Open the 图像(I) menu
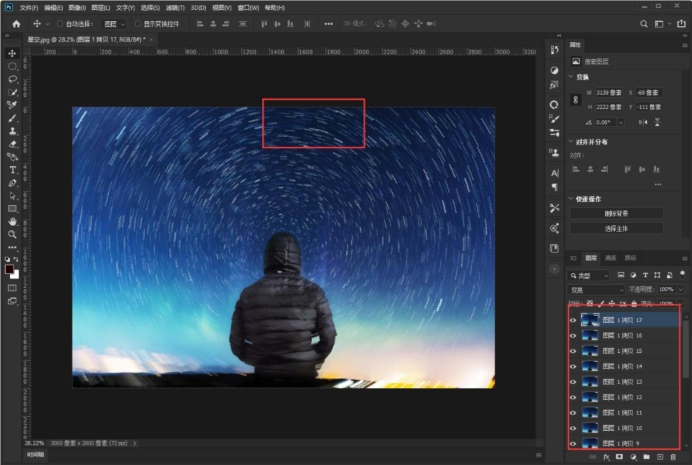692x465 pixels. (77, 8)
